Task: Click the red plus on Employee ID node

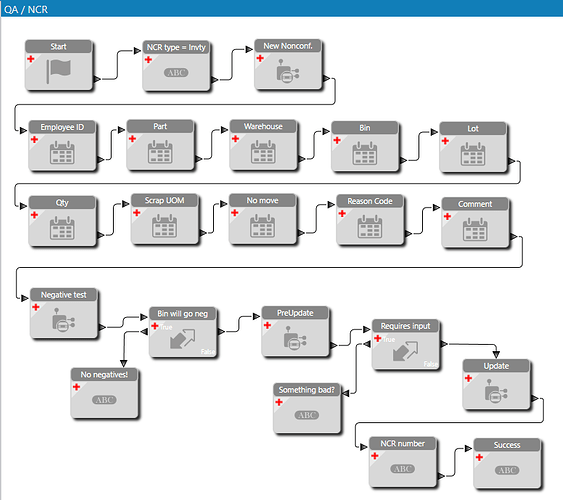Action: (34, 139)
